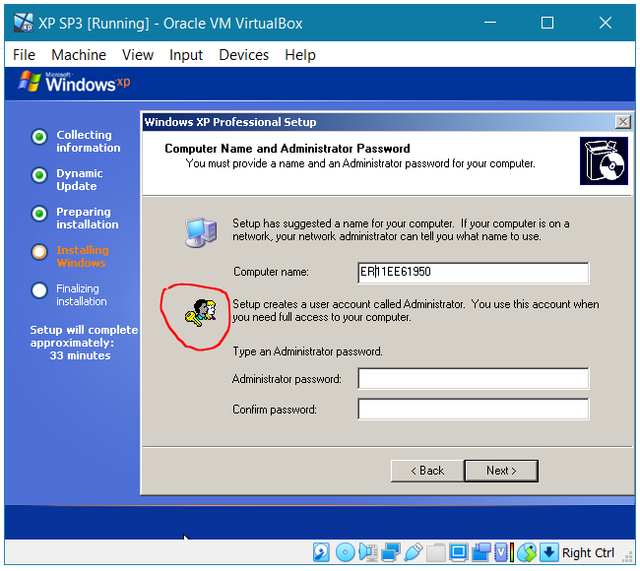Open the Machine menu

tap(78, 55)
